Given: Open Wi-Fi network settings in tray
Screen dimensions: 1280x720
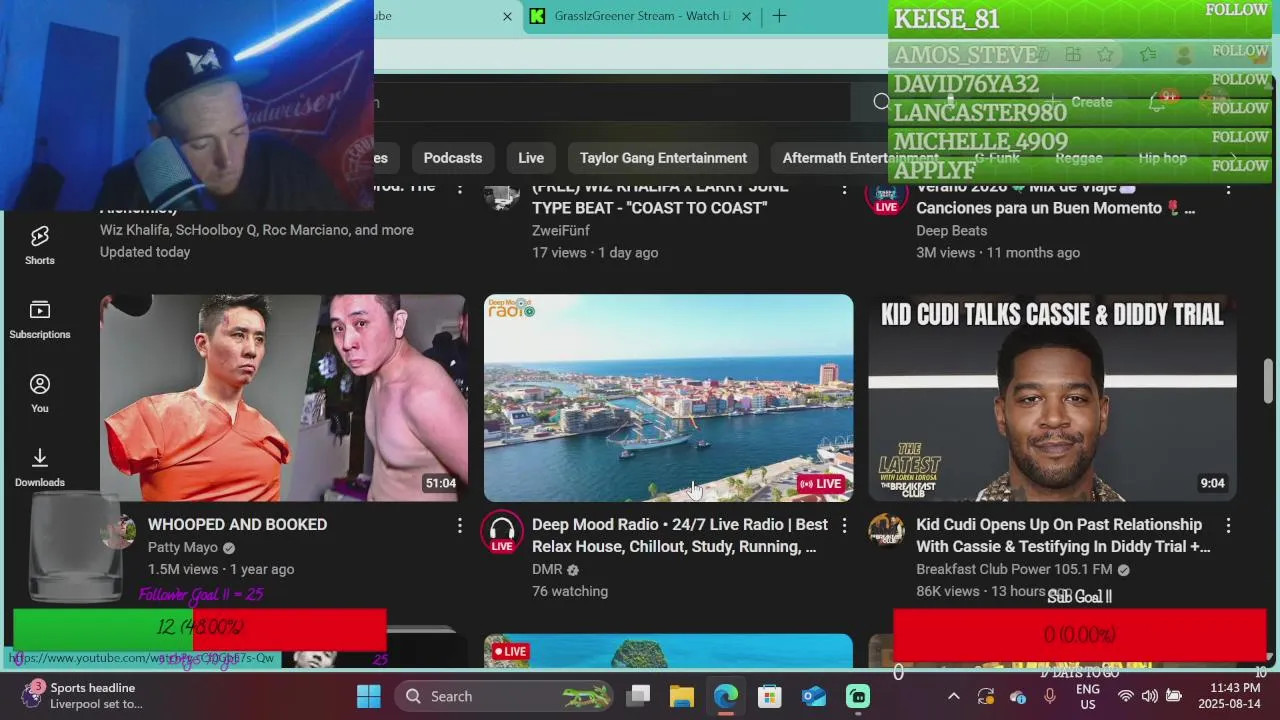Looking at the screenshot, I should (1126, 696).
